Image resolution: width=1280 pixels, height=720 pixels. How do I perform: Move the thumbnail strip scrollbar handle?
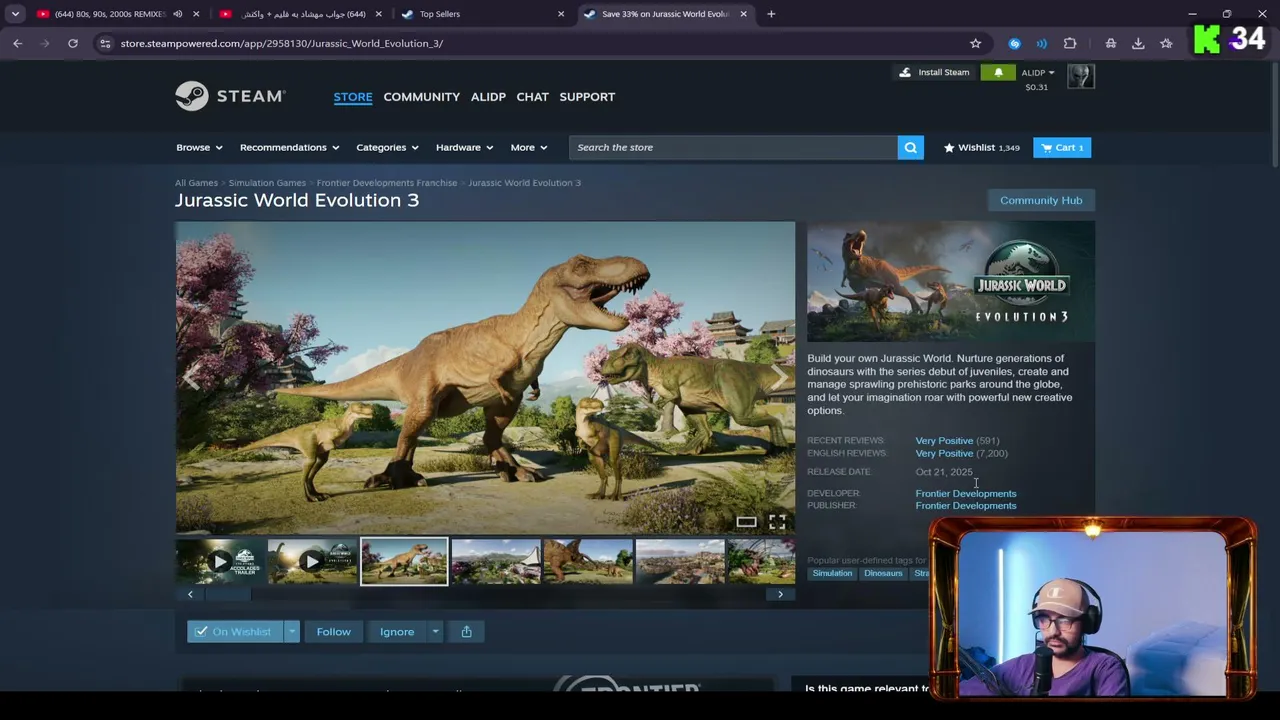[x=229, y=594]
